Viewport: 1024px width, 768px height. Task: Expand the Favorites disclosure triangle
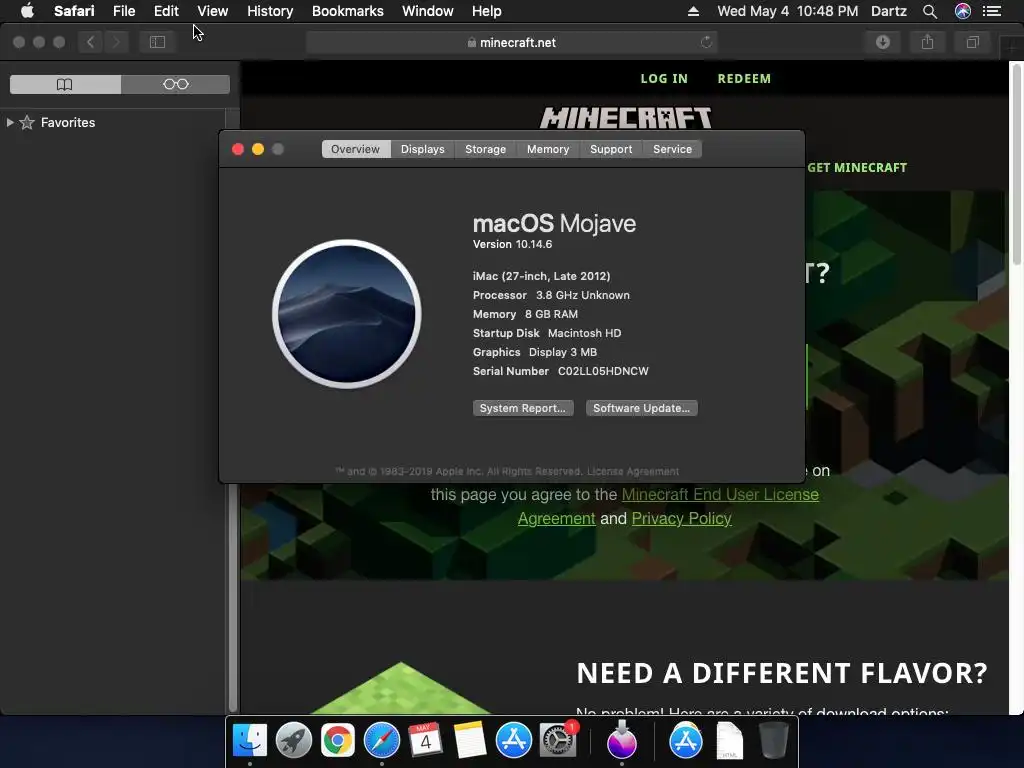(x=10, y=122)
